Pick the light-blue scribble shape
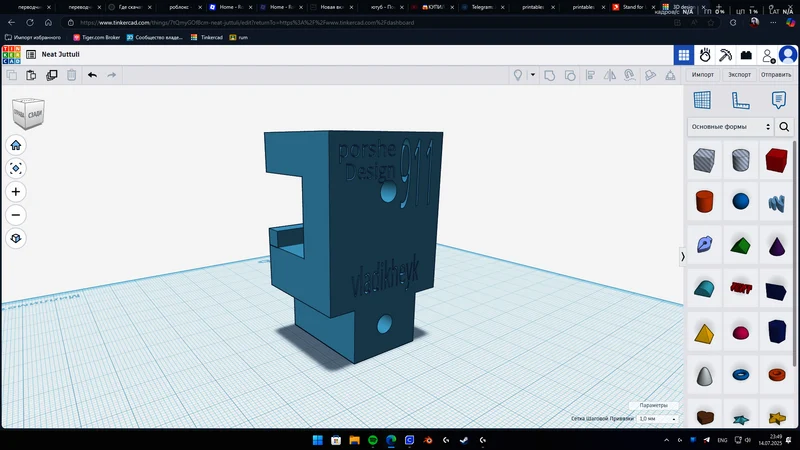Screen dimensions: 800x450 (776, 203)
